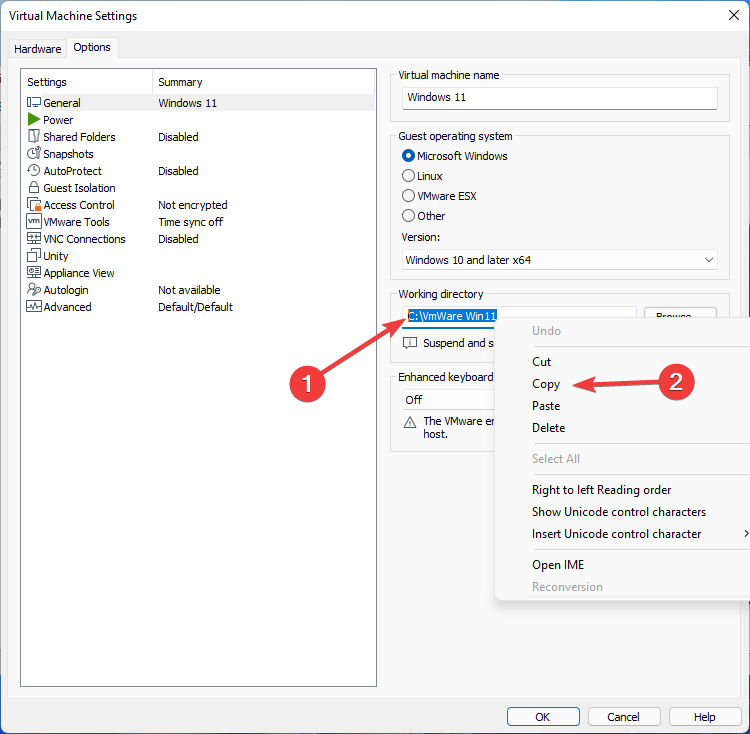Click the Guest Isolation padlock icon

(33, 187)
